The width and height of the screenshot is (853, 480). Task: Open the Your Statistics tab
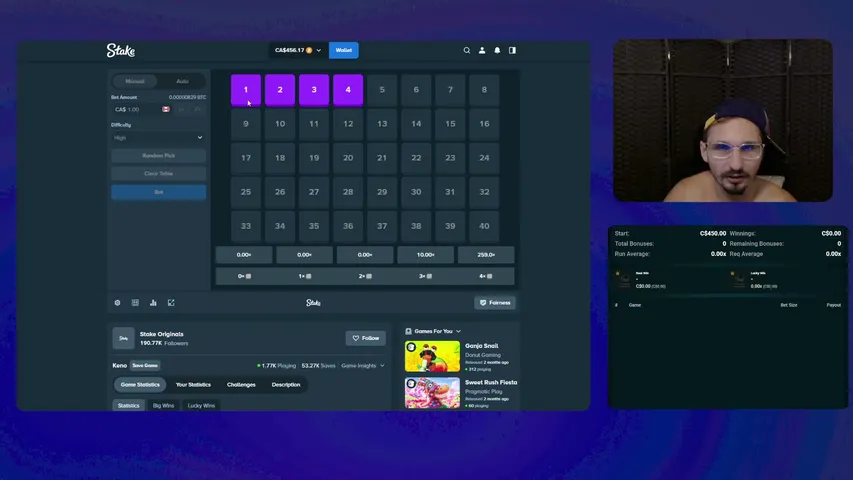click(193, 385)
